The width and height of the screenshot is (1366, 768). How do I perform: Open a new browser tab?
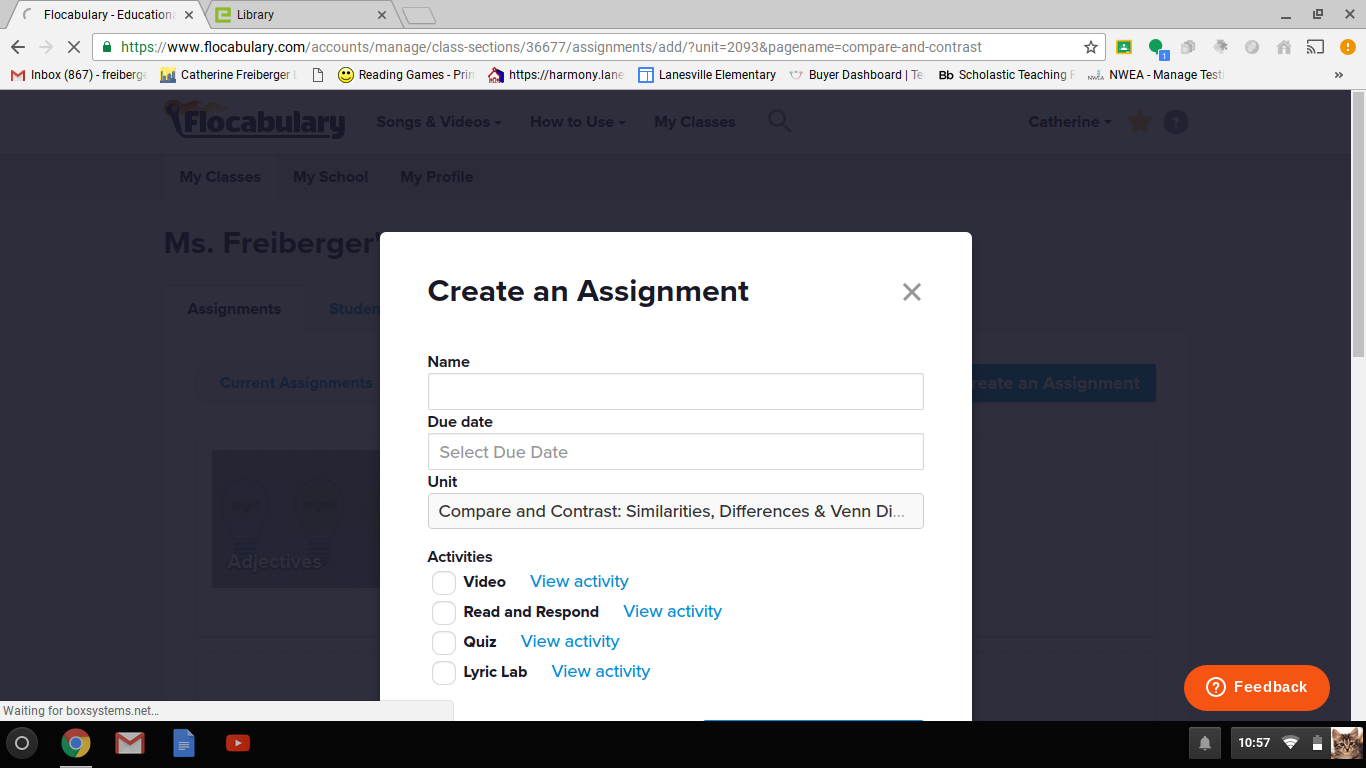(x=419, y=15)
